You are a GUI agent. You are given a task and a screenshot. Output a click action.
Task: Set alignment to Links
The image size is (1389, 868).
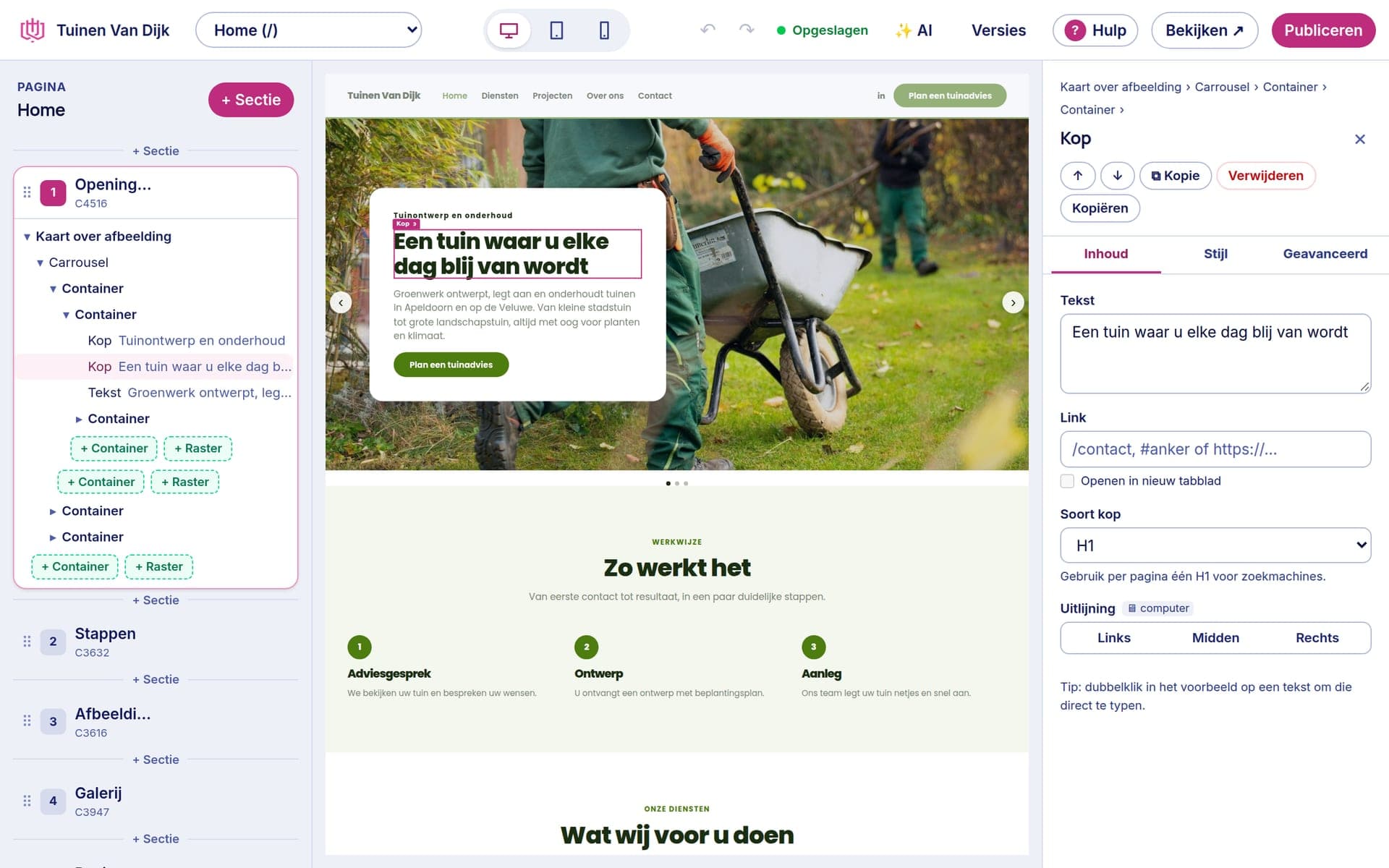(x=1113, y=638)
